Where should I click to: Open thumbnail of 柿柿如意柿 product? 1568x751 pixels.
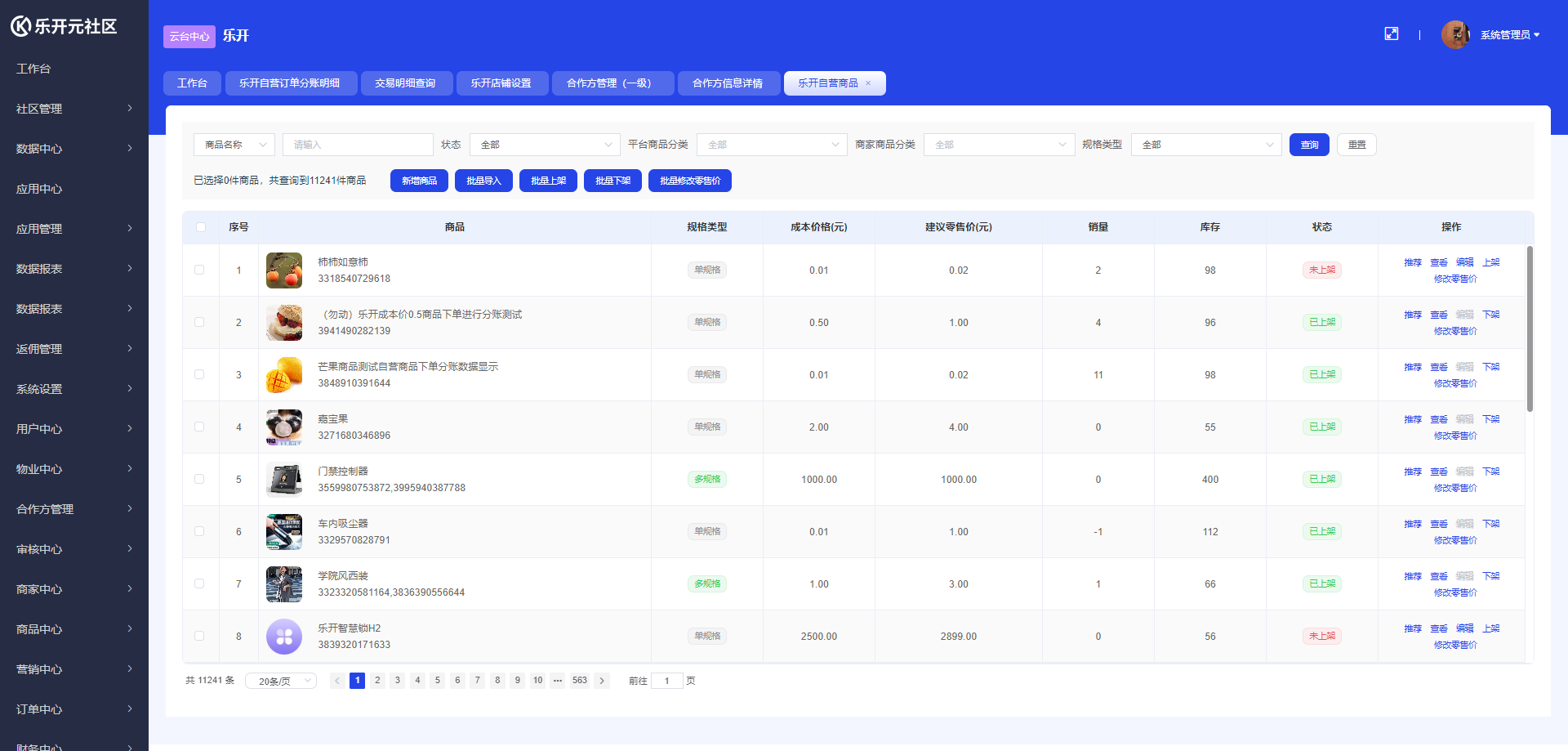pos(284,270)
